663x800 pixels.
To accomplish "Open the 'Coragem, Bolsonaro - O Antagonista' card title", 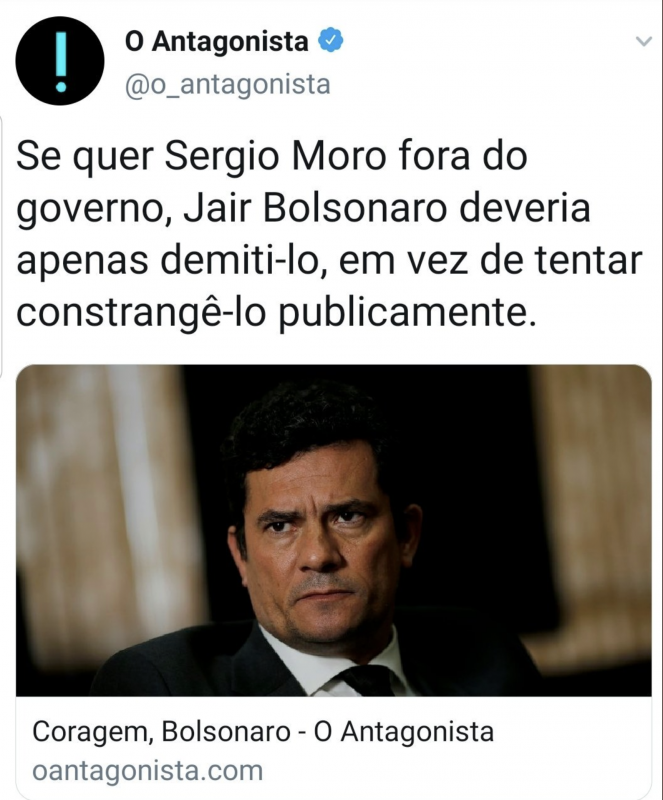I will [x=263, y=732].
